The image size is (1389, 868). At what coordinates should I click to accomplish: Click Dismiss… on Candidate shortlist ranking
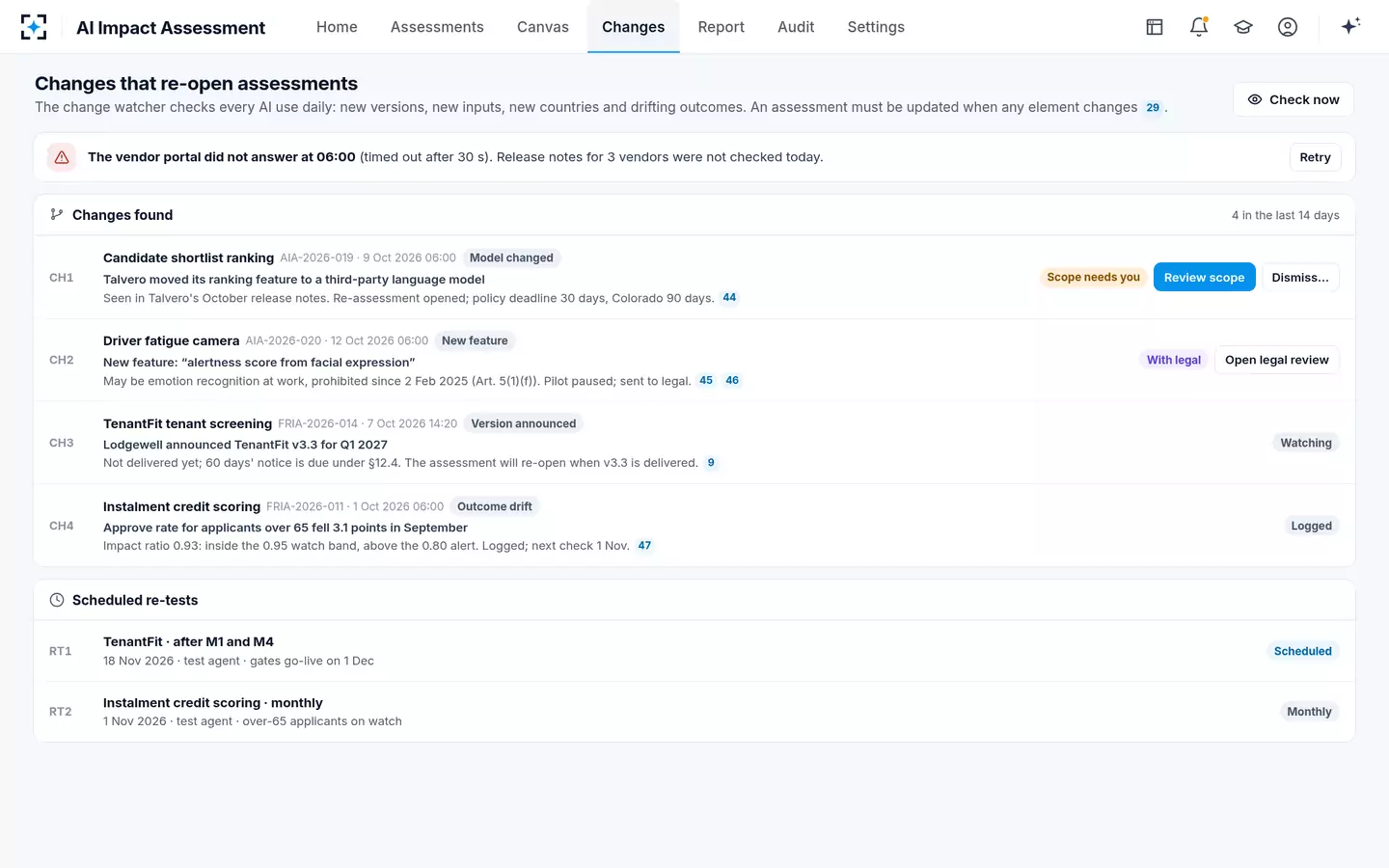point(1300,277)
